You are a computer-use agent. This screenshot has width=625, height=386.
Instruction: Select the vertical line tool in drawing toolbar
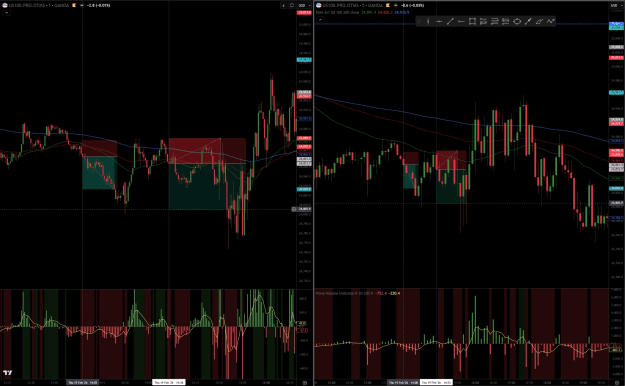click(428, 22)
